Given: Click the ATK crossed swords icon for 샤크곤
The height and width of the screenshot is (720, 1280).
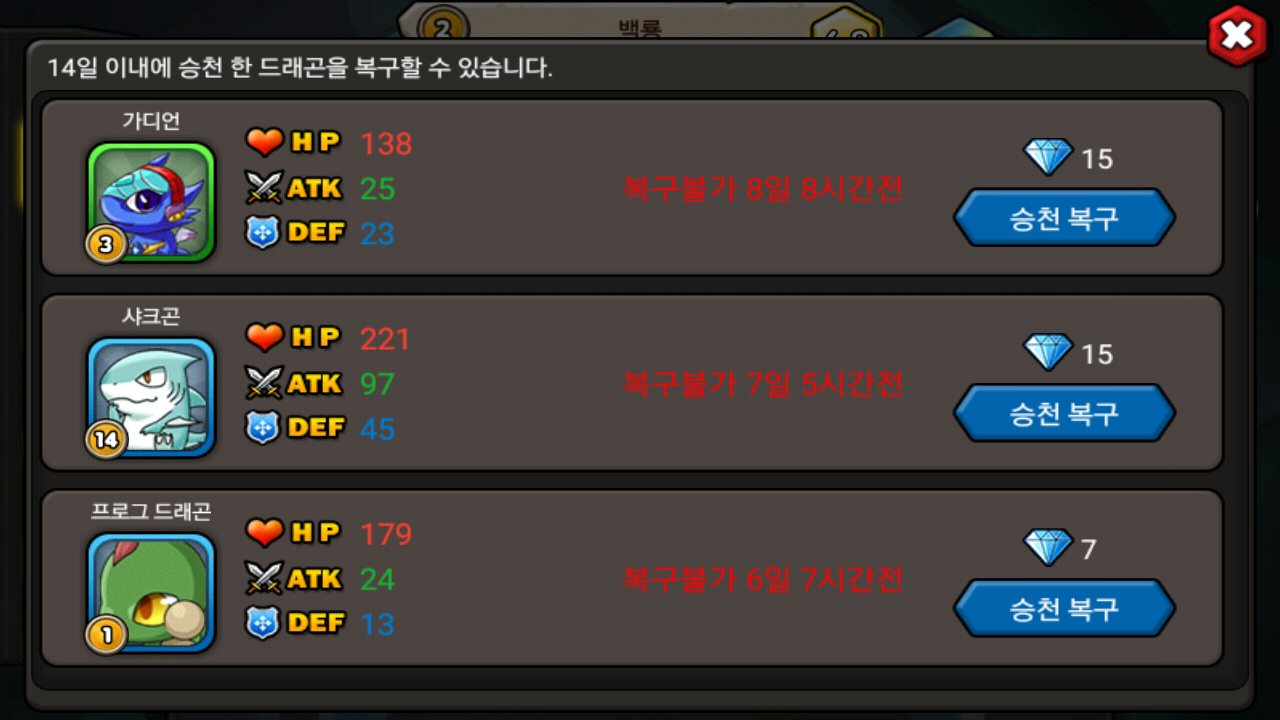Looking at the screenshot, I should [265, 382].
